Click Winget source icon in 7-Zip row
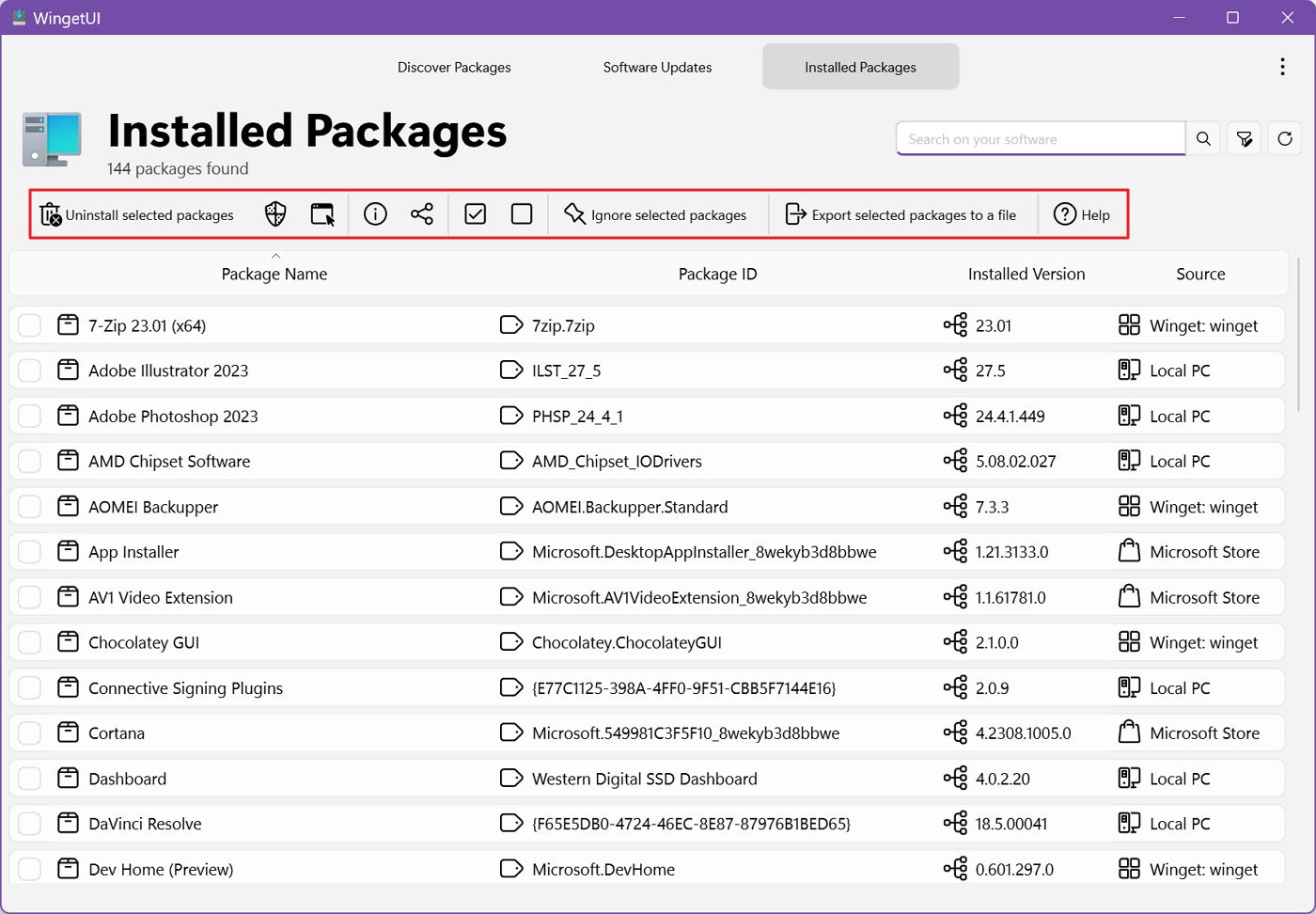Image resolution: width=1316 pixels, height=914 pixels. pyautogui.click(x=1129, y=325)
